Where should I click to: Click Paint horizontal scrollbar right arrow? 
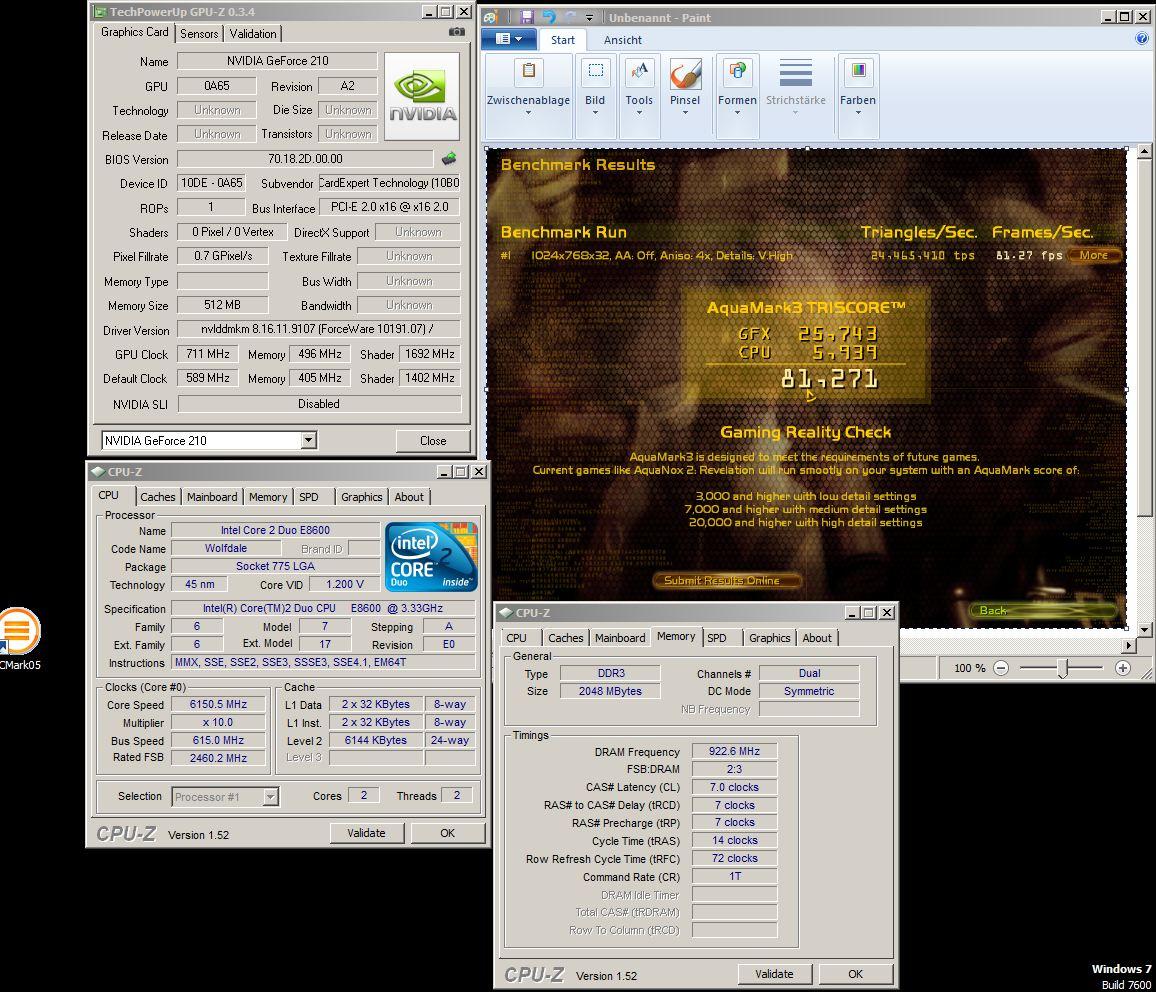tap(1129, 645)
